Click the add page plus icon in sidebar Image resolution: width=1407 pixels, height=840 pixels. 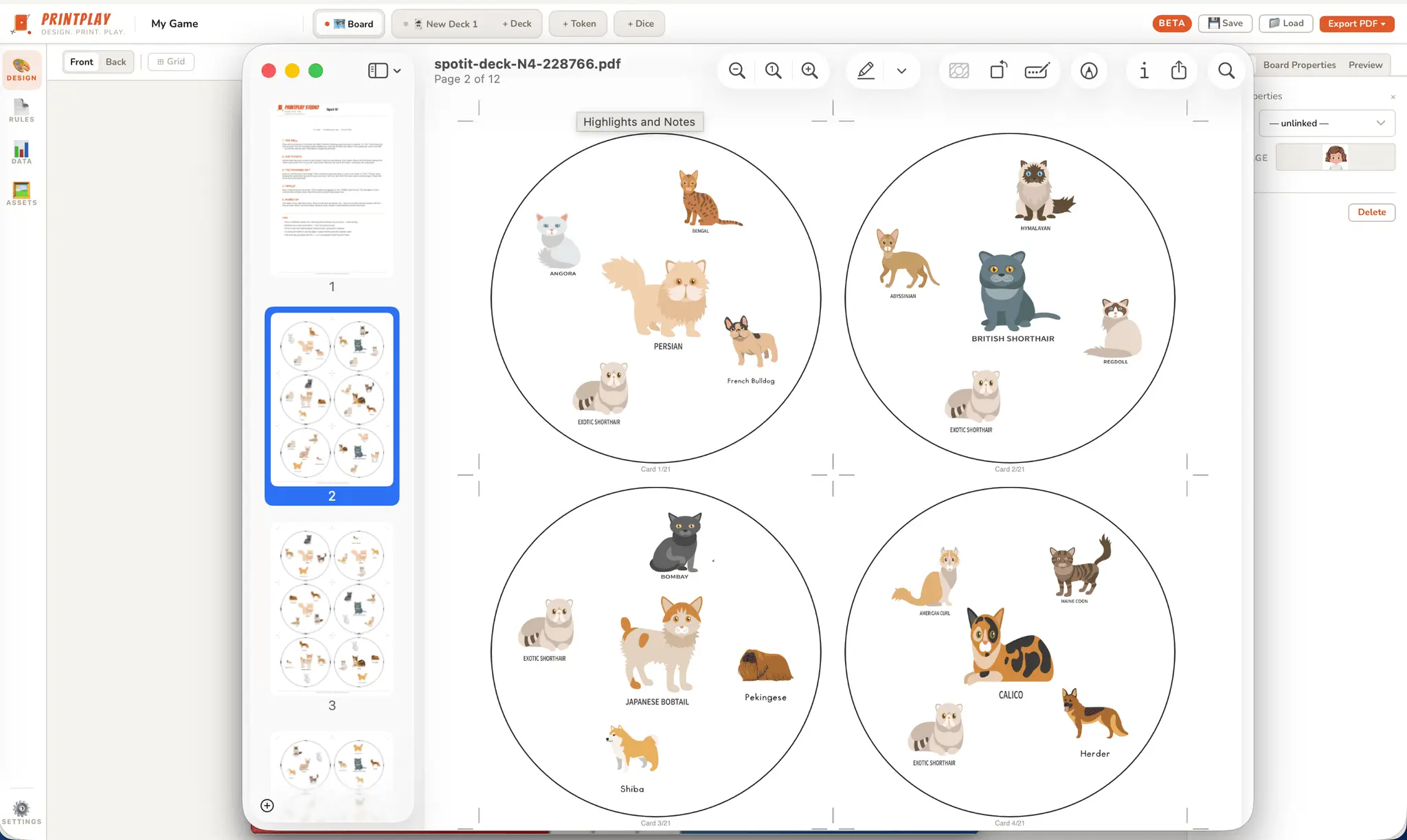click(267, 806)
